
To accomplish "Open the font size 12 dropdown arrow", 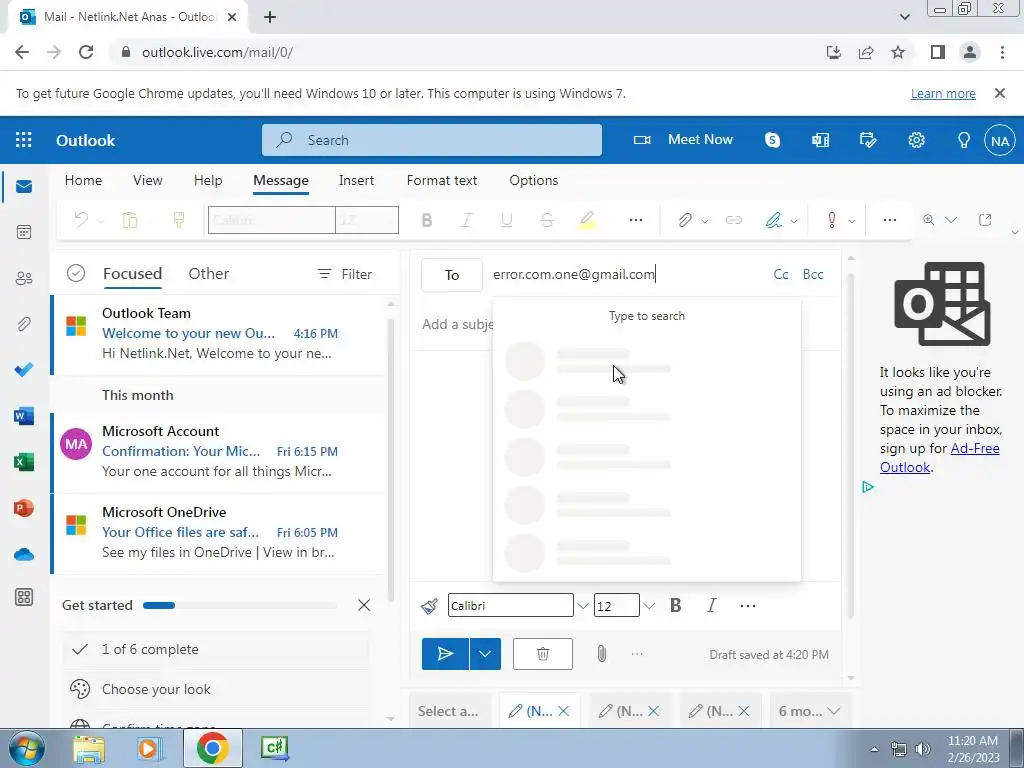I will point(648,606).
